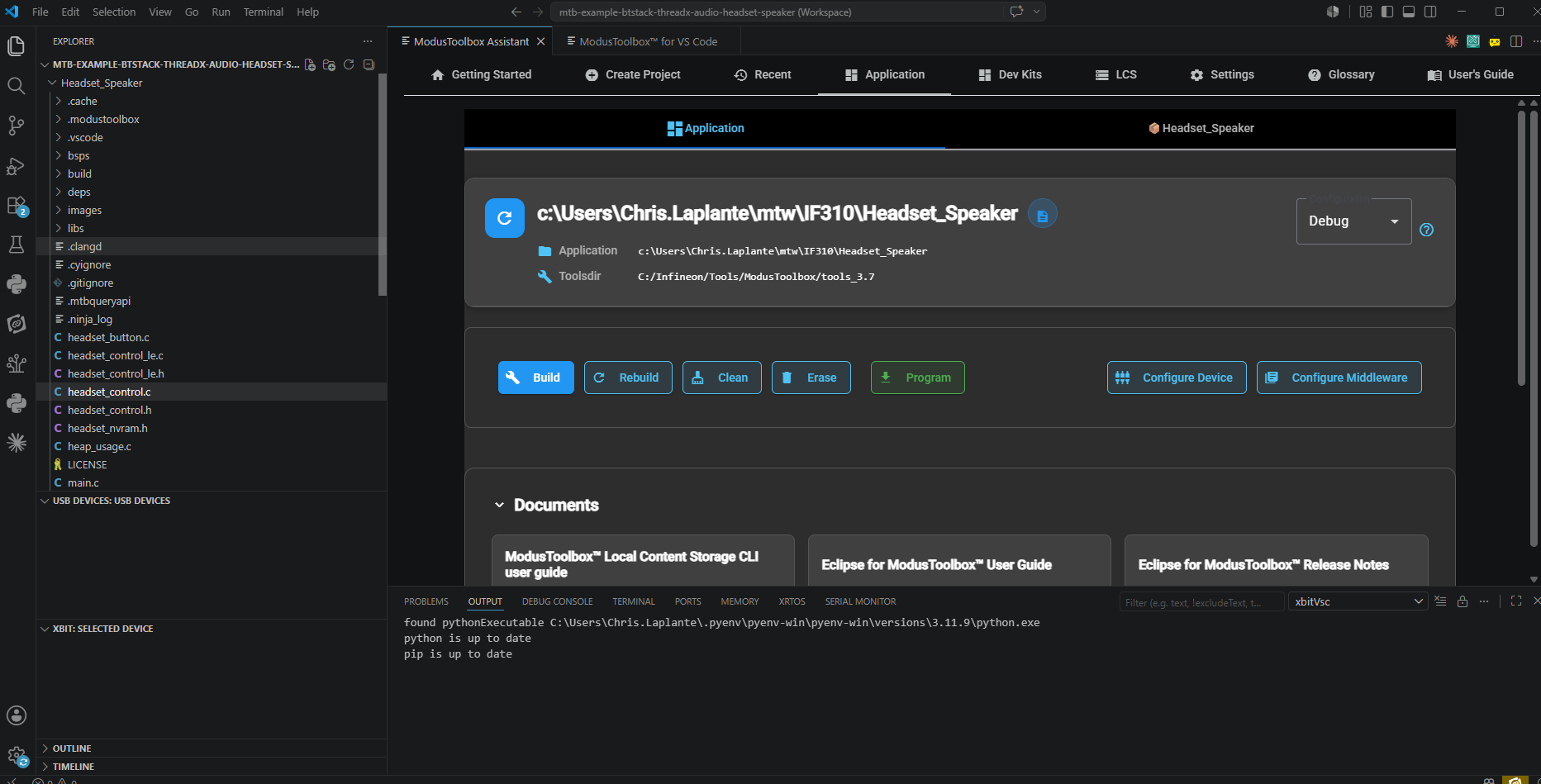Open the Selection menu
Screen dimensions: 1541x784
(x=114, y=12)
